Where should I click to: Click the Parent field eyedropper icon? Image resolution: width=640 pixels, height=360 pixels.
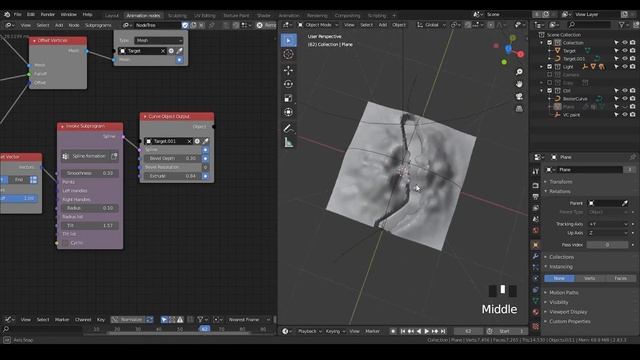click(x=624, y=203)
